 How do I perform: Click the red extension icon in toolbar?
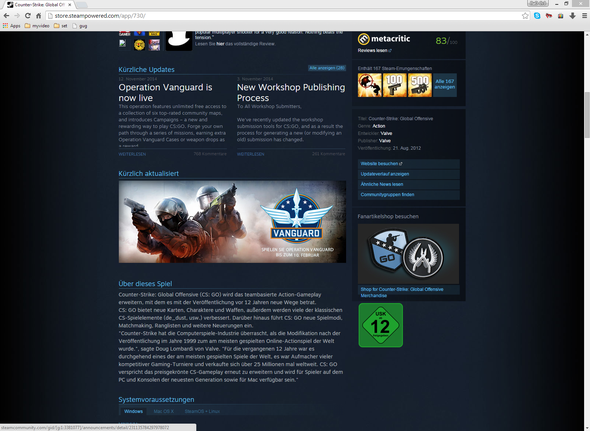click(x=549, y=16)
